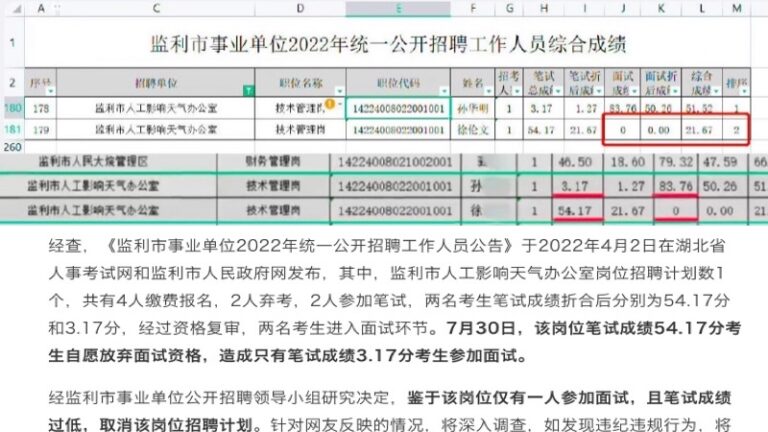
Task: Select column I header
Action: 584,8
